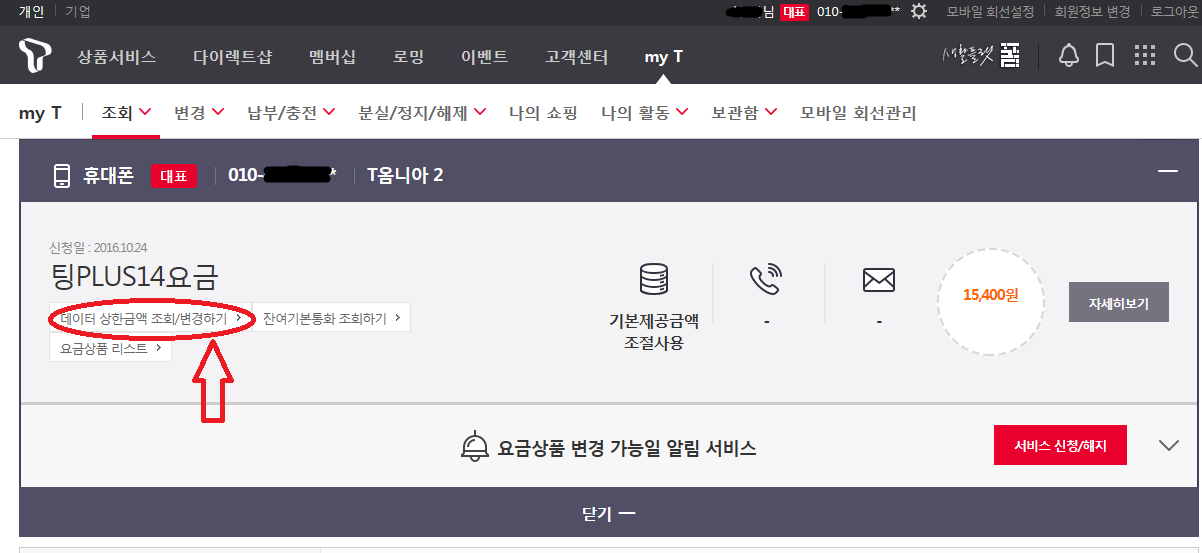
Task: Go to the 고객센터 menu
Action: (576, 57)
